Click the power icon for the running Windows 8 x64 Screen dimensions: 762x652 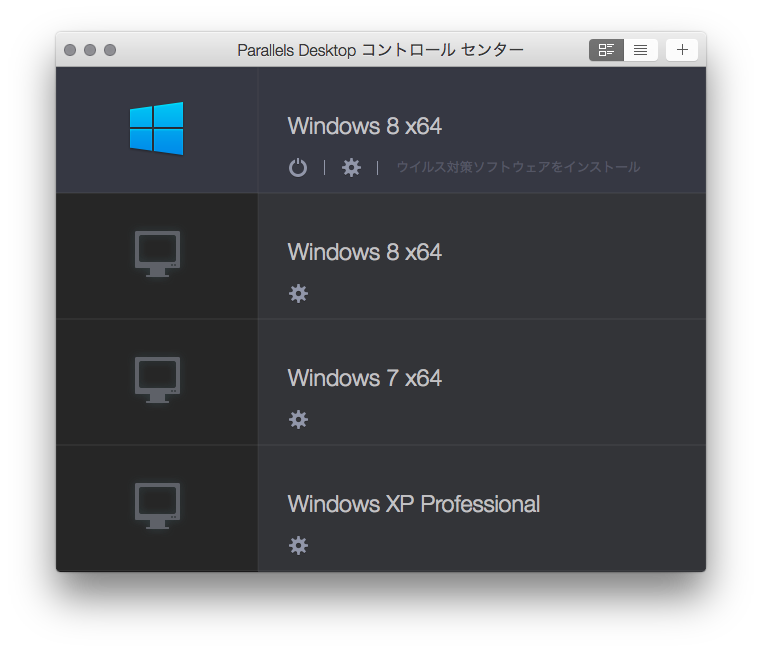(298, 168)
